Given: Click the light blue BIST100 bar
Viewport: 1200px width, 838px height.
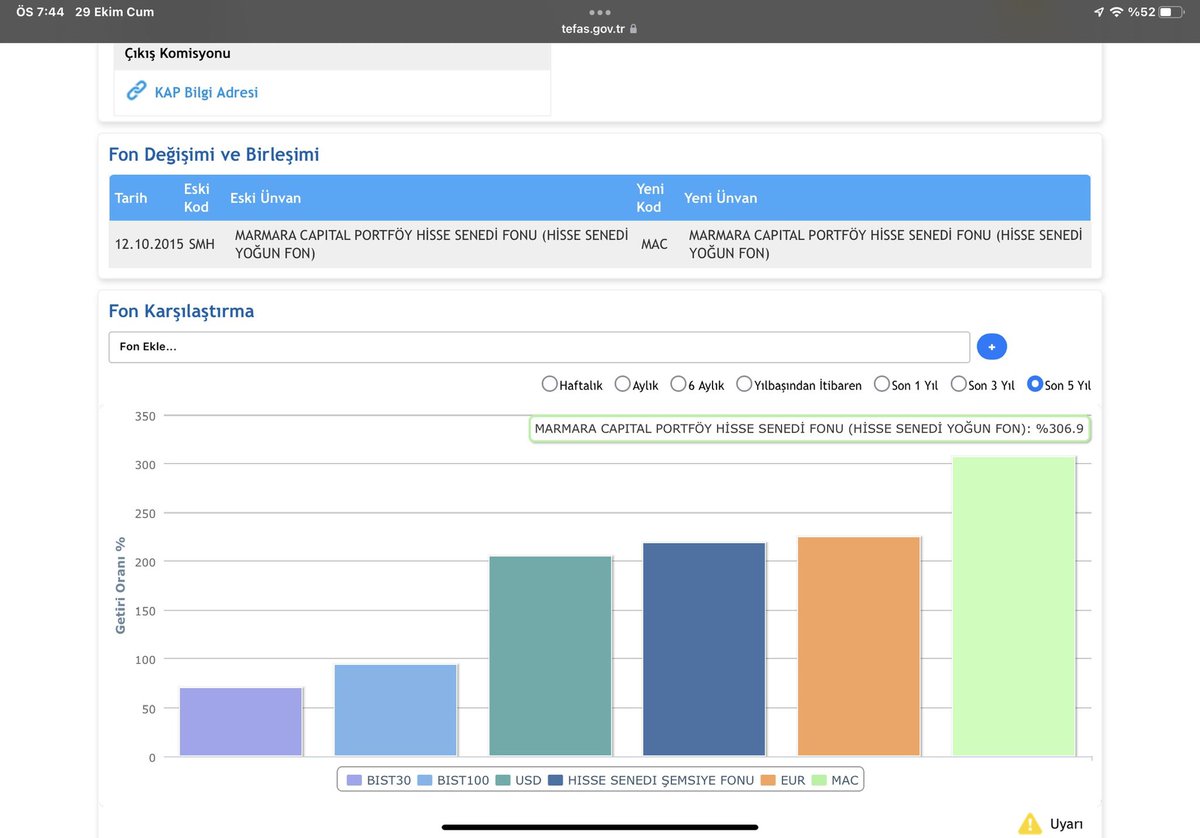Looking at the screenshot, I should click(396, 710).
